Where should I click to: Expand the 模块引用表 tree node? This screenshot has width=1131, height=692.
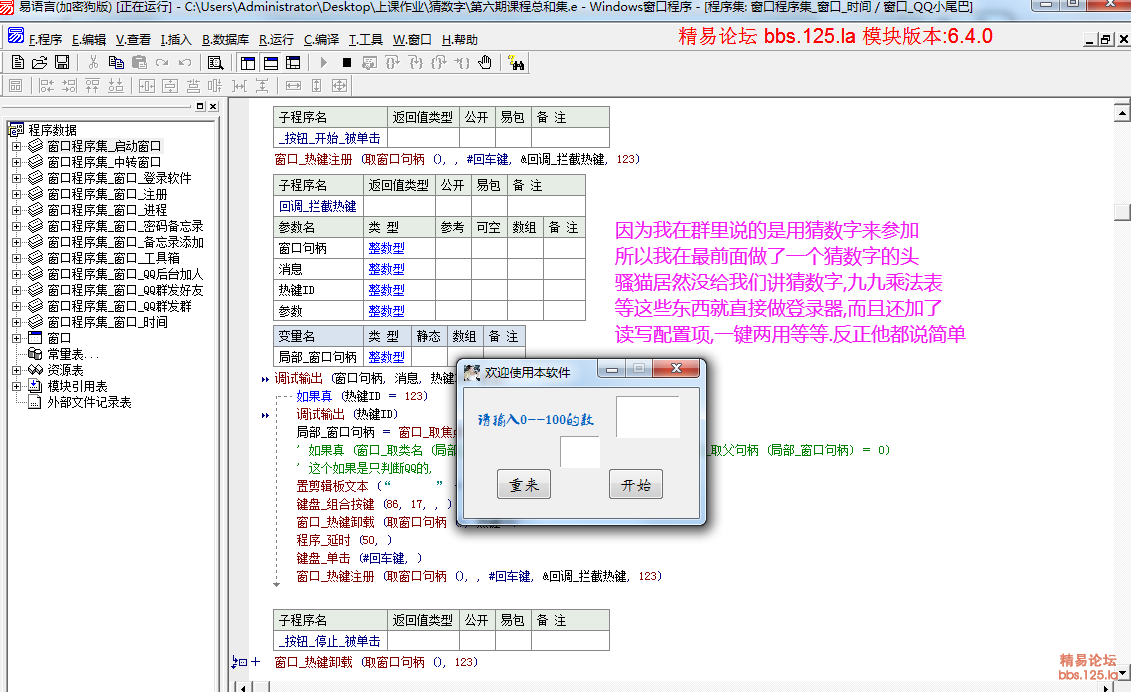point(16,386)
